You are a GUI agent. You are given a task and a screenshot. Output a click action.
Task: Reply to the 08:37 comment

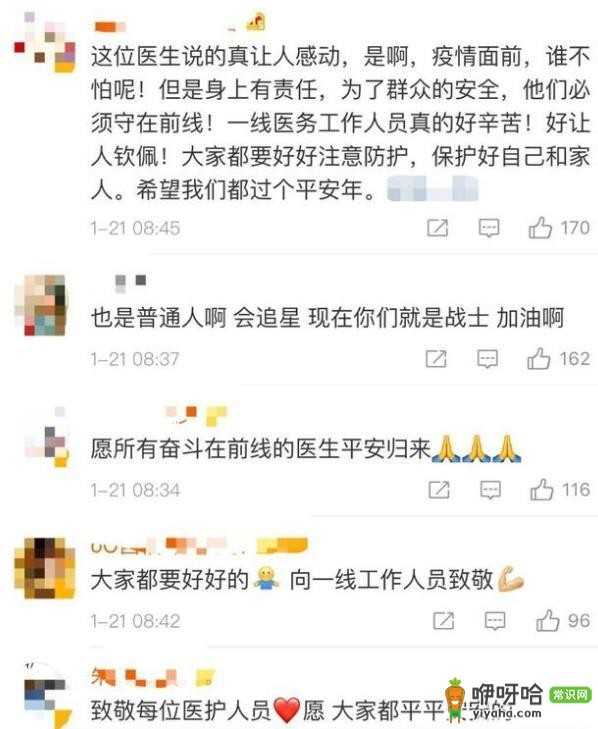[487, 359]
